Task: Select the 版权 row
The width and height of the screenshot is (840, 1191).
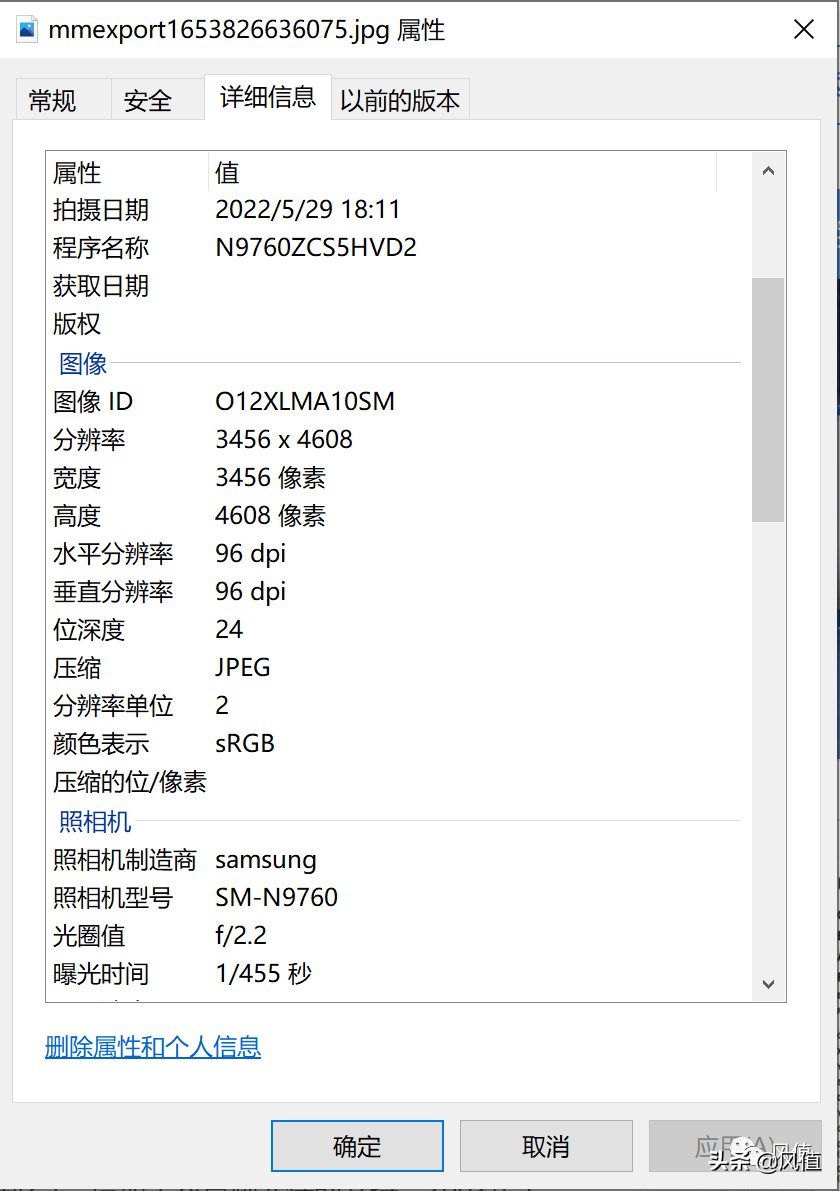Action: (394, 324)
